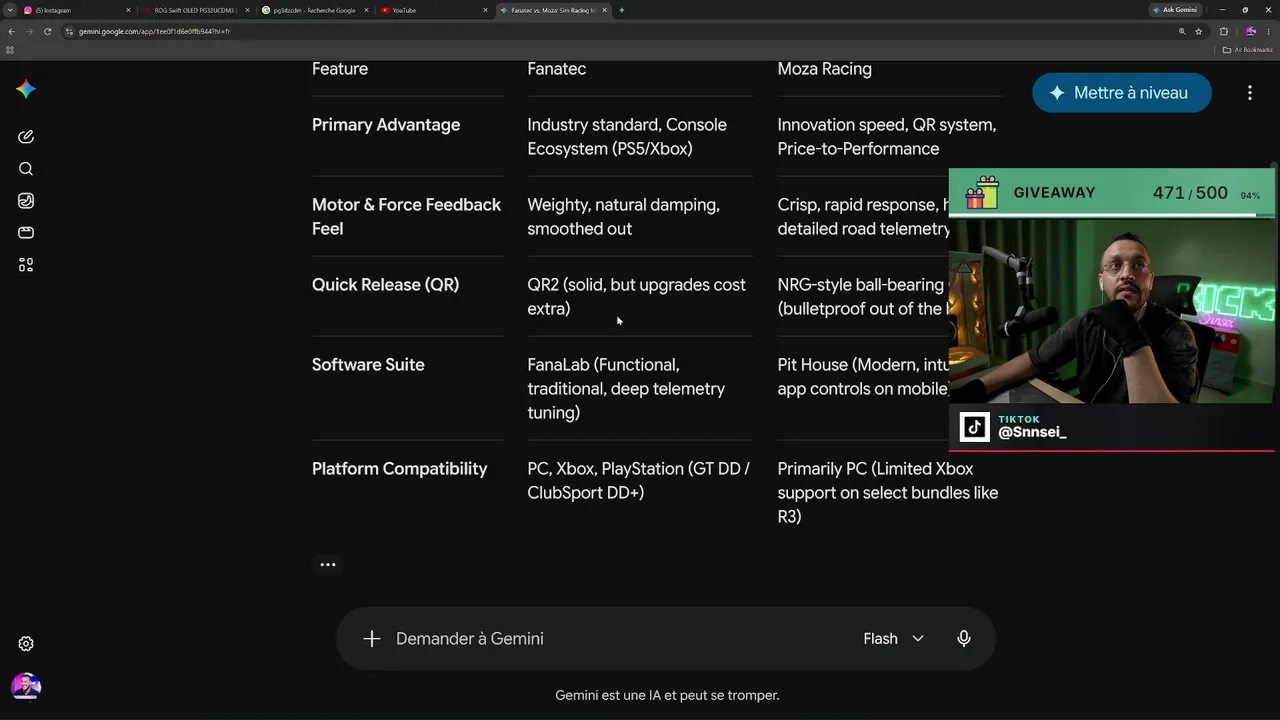Image resolution: width=1280 pixels, height=720 pixels.
Task: Close the pg34zcdm Recherche Google tab
Action: coord(366,10)
